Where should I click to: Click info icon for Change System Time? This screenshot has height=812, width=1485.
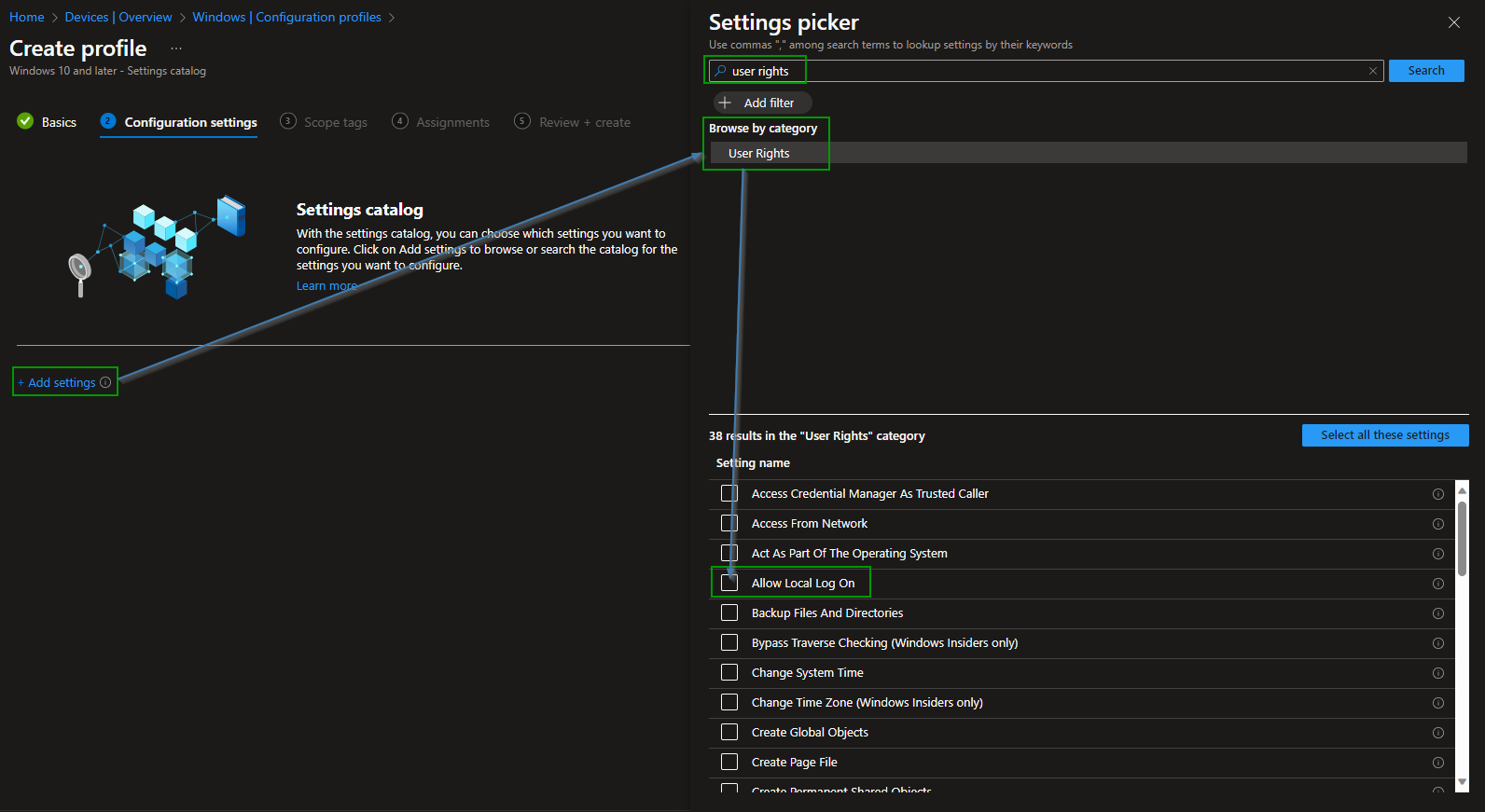click(x=1437, y=673)
